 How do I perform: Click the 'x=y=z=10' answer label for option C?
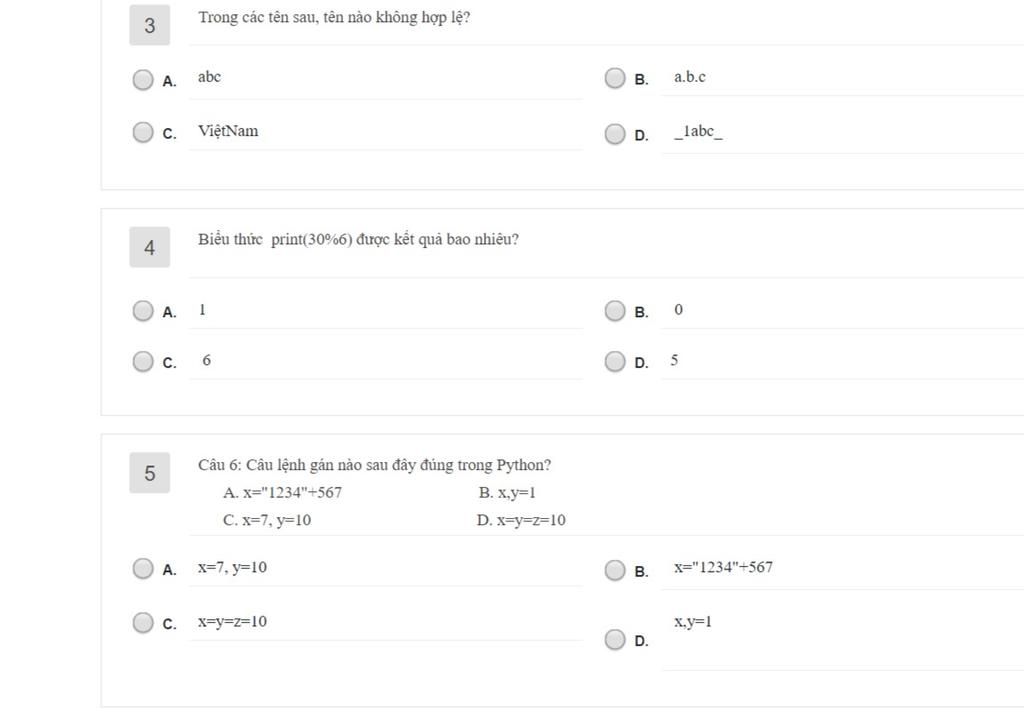click(232, 622)
